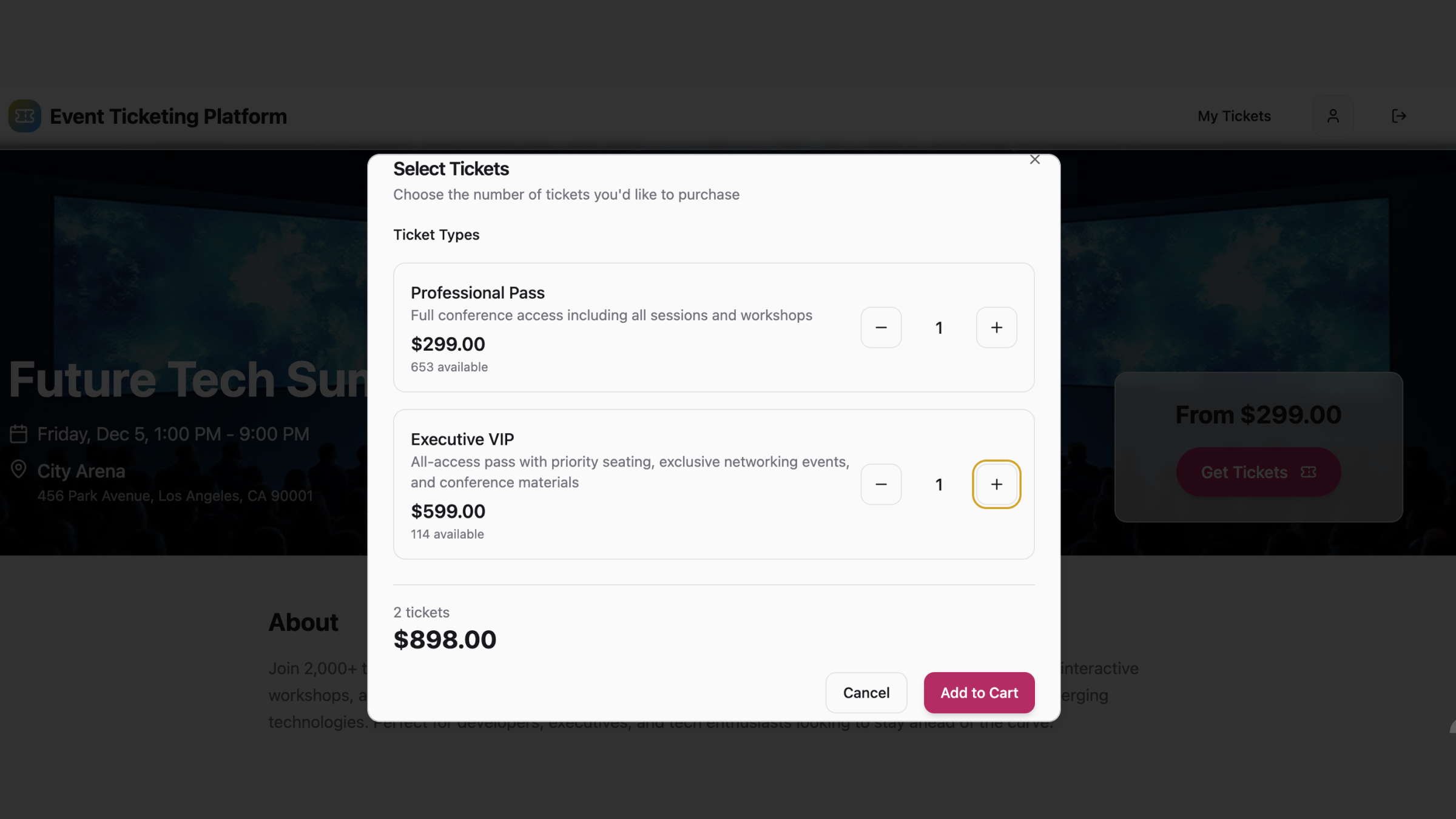Click the $898.00 total price
Screen dimensions: 1456x819
coord(445,639)
